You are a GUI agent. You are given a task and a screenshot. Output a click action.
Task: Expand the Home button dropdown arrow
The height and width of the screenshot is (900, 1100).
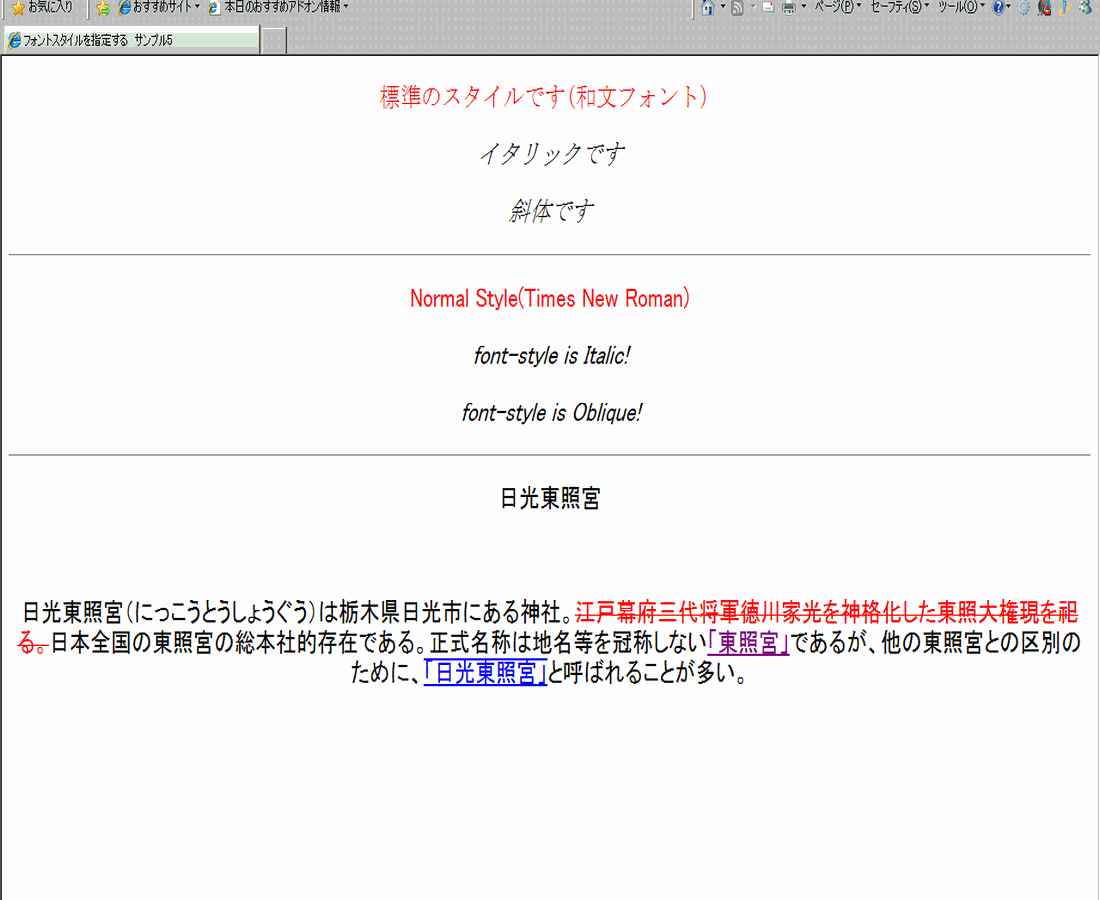[723, 6]
